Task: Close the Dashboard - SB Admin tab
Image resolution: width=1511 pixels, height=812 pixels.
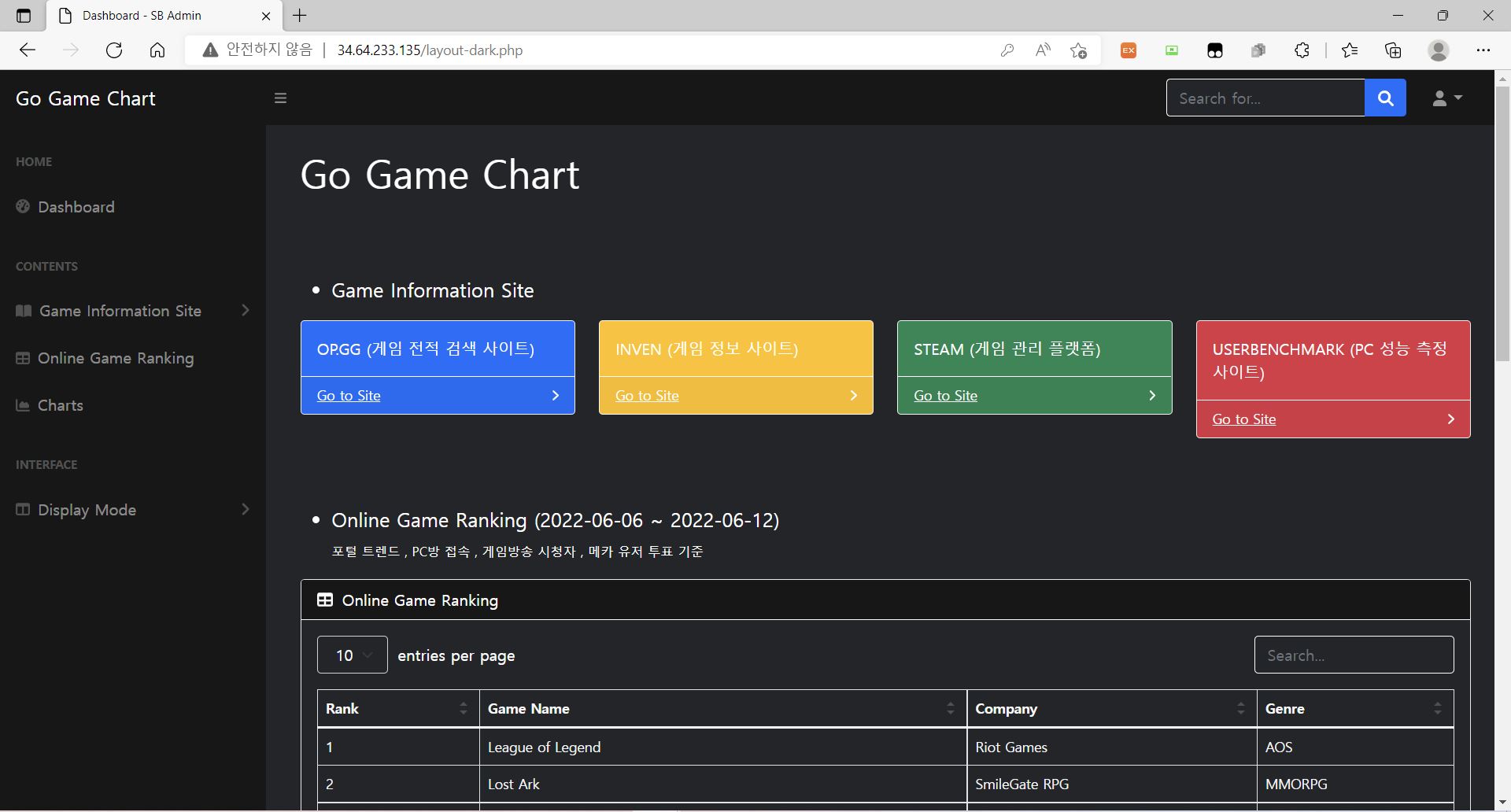Action: [x=266, y=16]
